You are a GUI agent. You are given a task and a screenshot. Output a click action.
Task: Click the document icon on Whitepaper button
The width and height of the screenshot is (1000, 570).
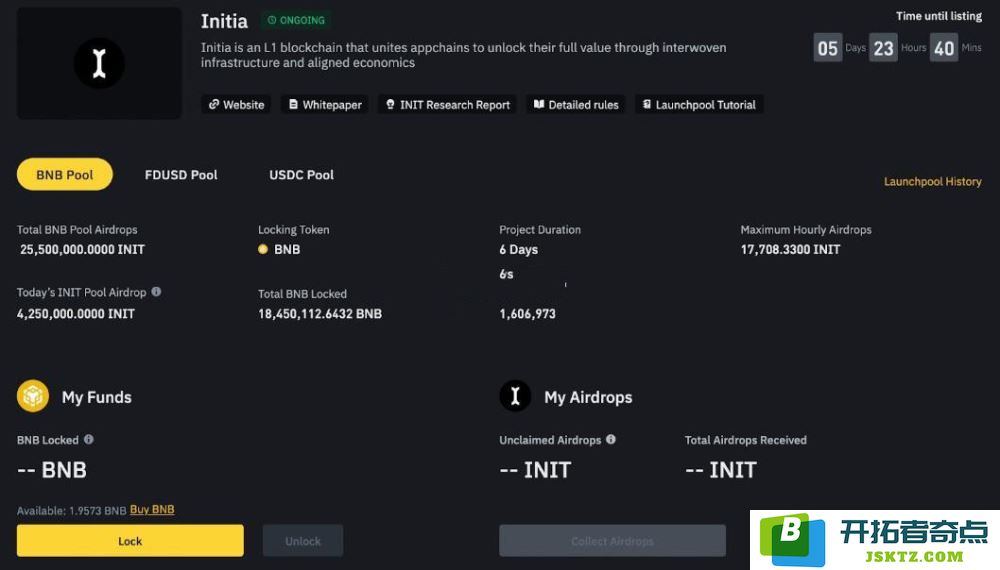click(x=293, y=104)
